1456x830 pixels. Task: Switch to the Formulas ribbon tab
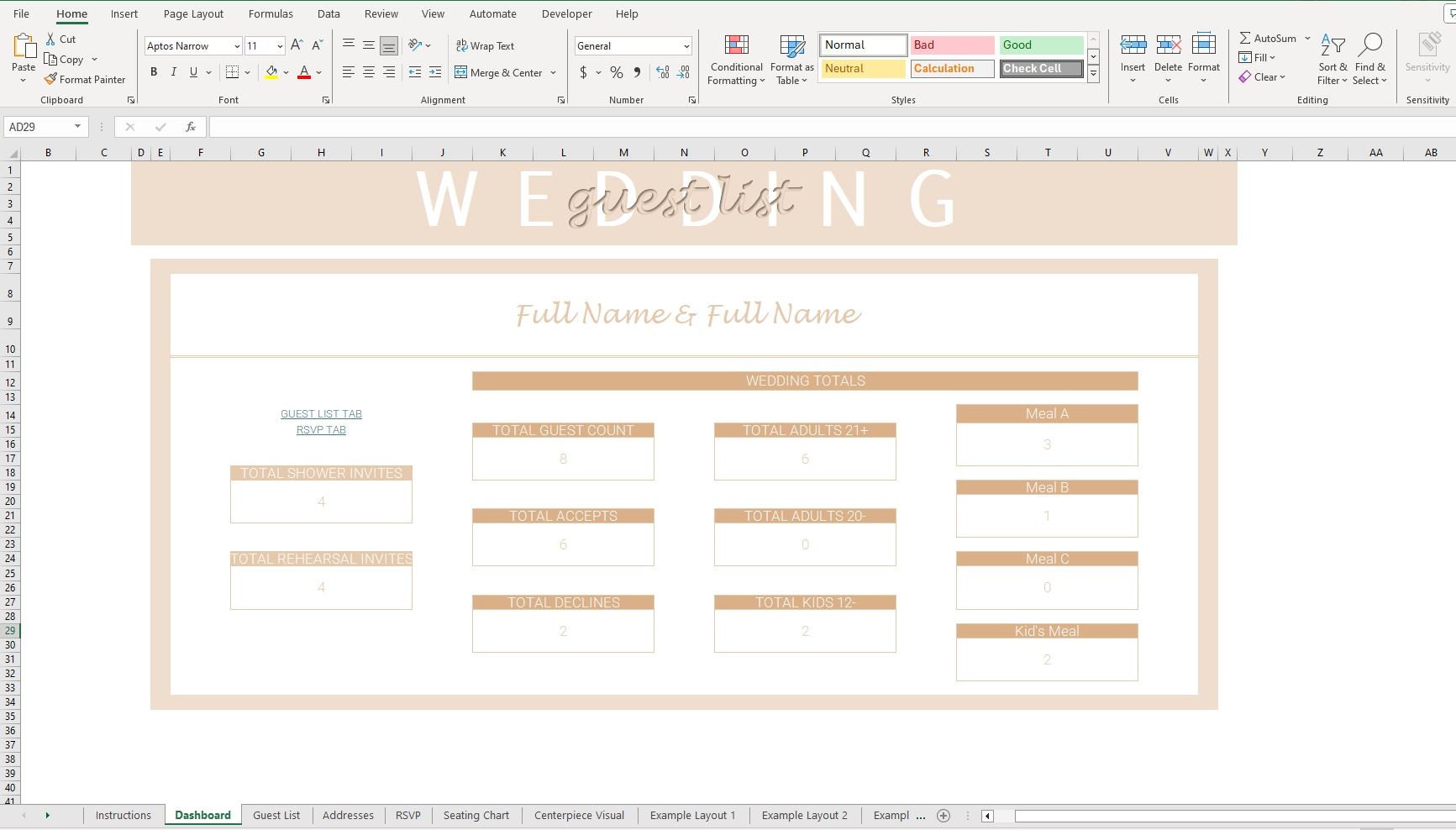click(x=271, y=13)
